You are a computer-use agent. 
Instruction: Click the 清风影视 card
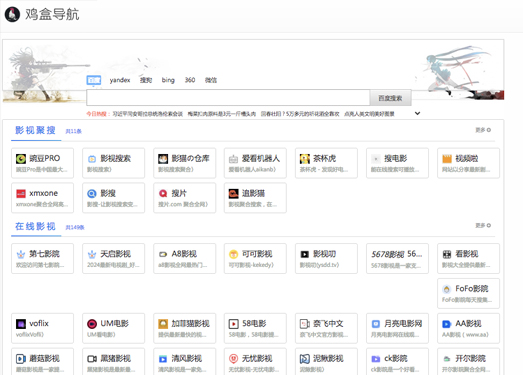(184, 362)
